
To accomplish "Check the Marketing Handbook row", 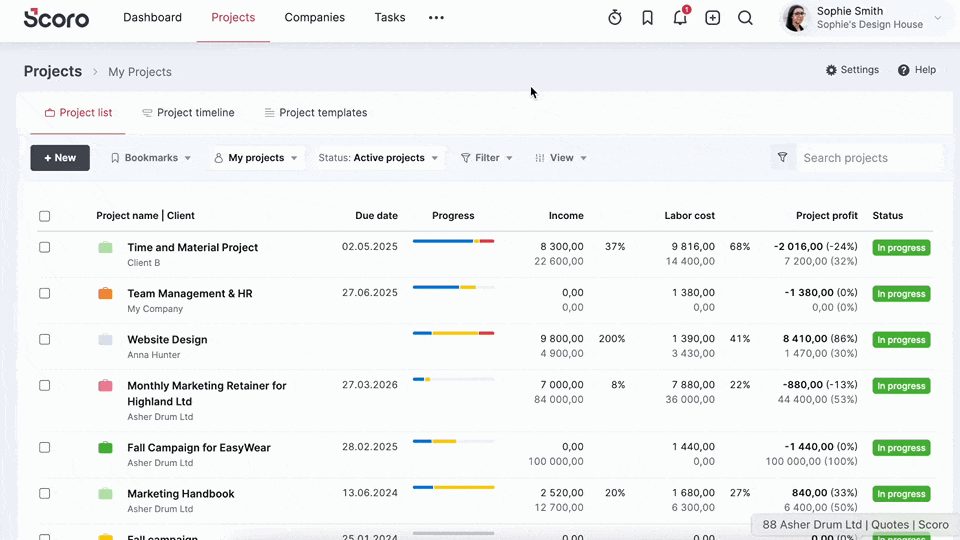I will click(x=45, y=493).
